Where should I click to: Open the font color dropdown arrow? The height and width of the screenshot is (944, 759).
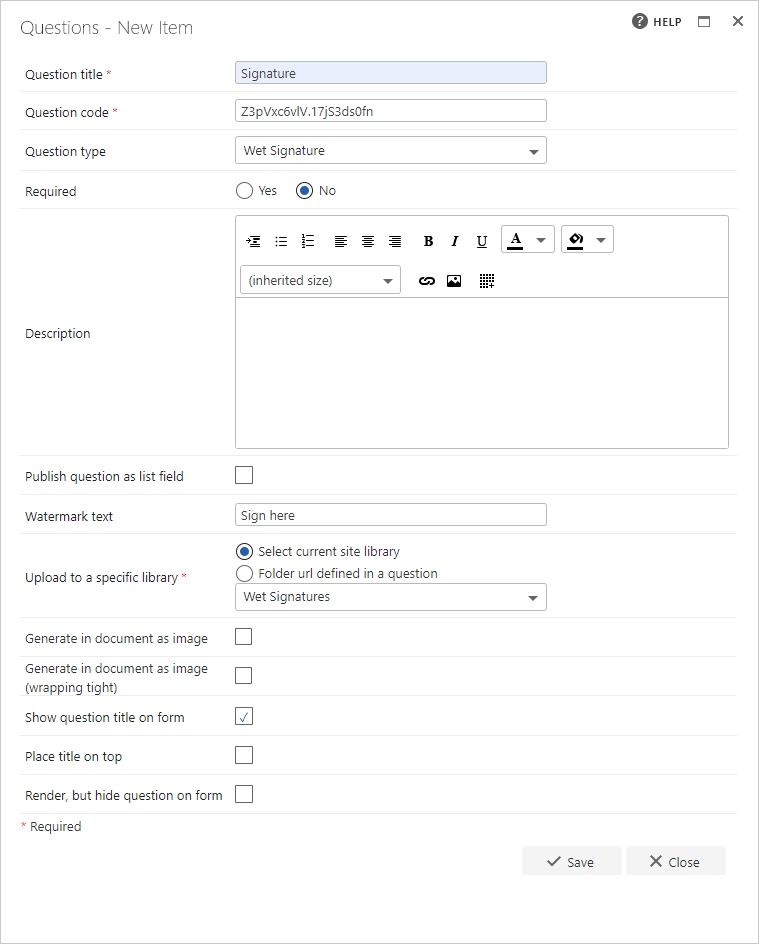pyautogui.click(x=541, y=240)
